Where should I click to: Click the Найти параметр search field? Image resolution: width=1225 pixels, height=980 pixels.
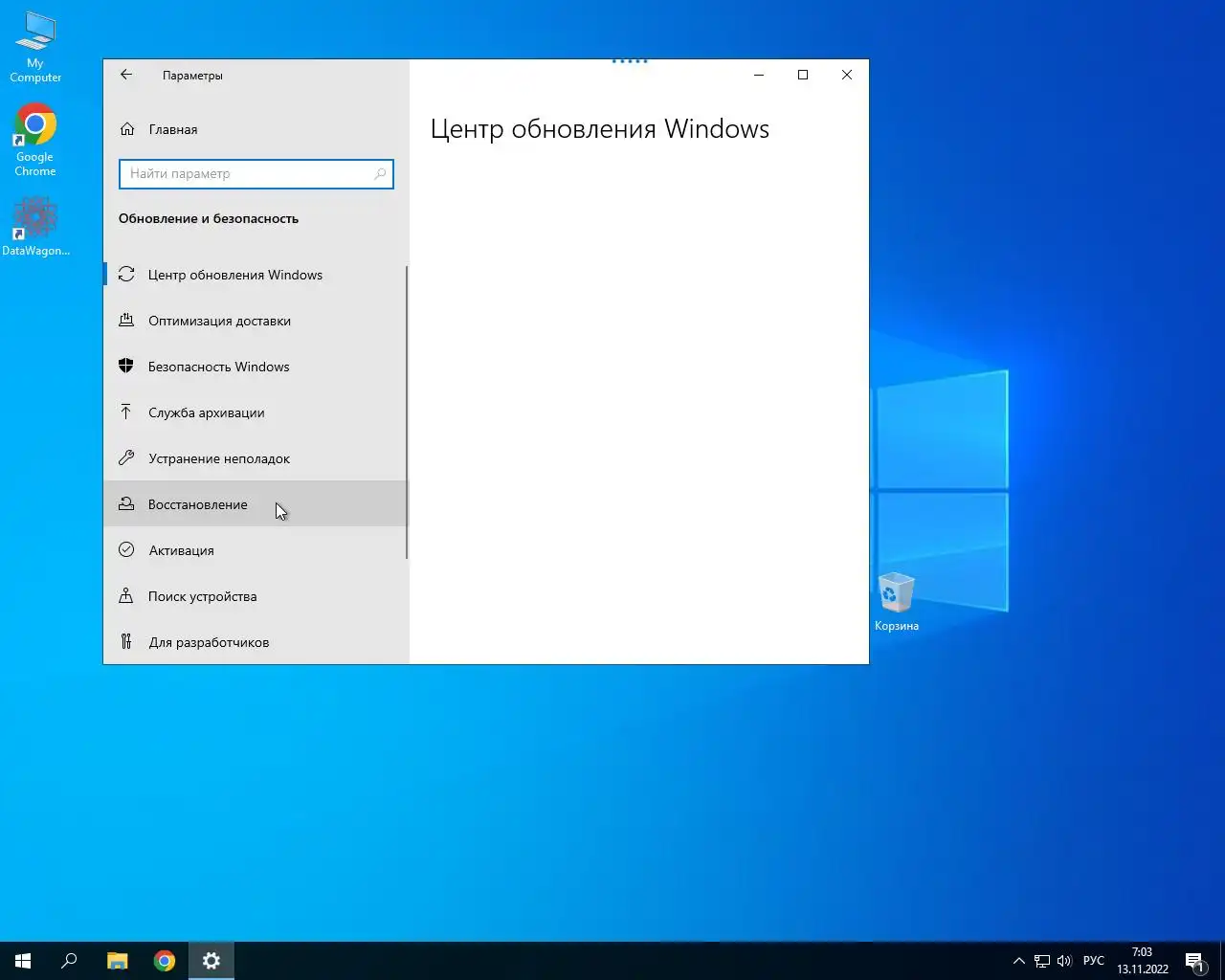coord(256,174)
